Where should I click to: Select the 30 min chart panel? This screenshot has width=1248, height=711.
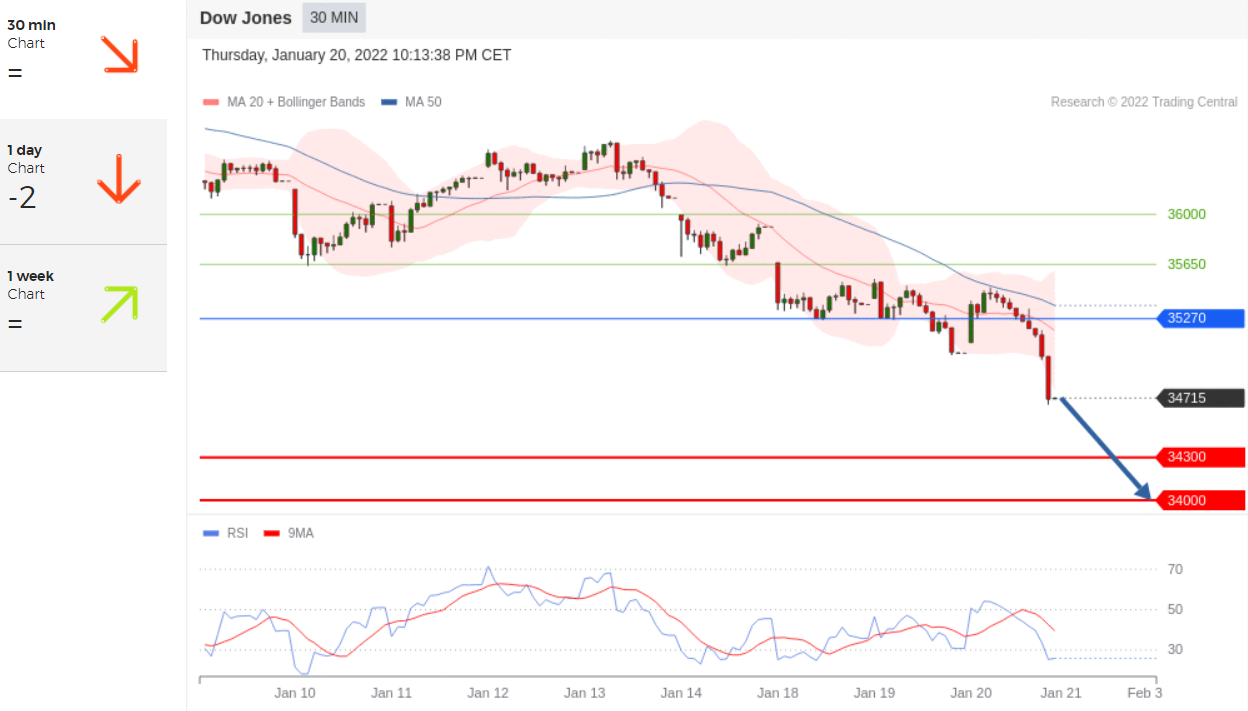pos(83,57)
